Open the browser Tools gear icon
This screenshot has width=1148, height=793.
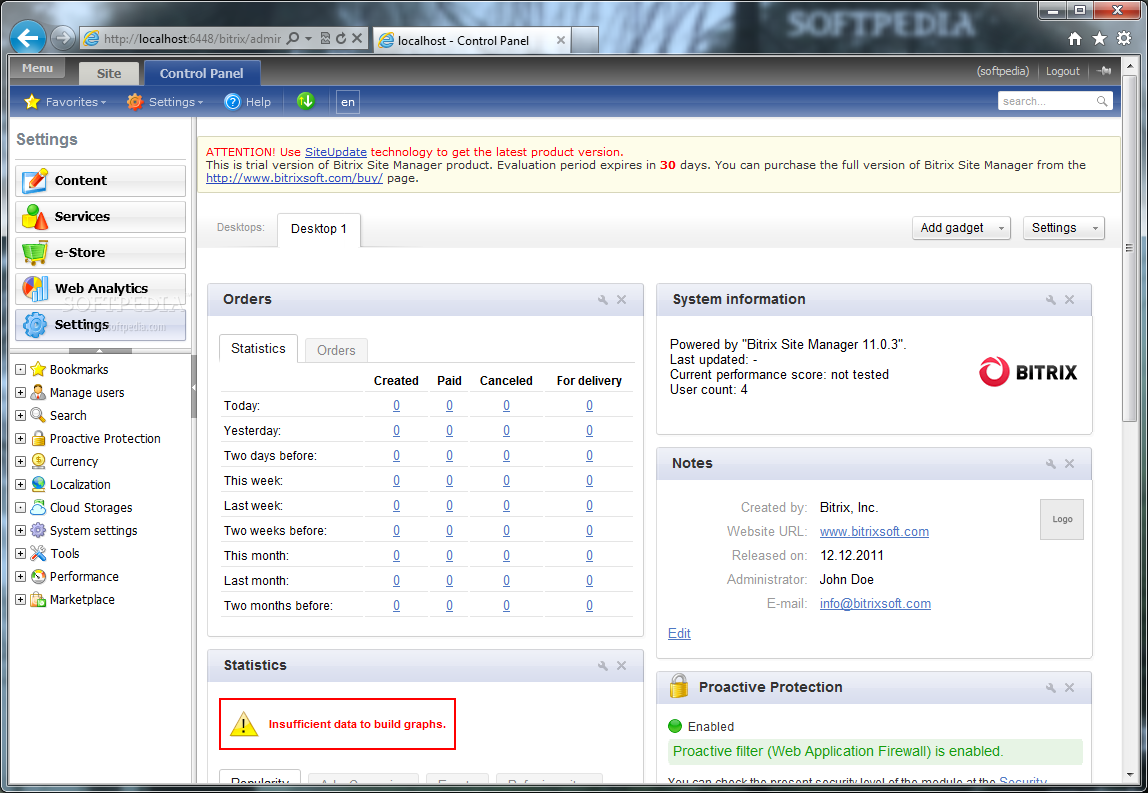pyautogui.click(x=1124, y=39)
